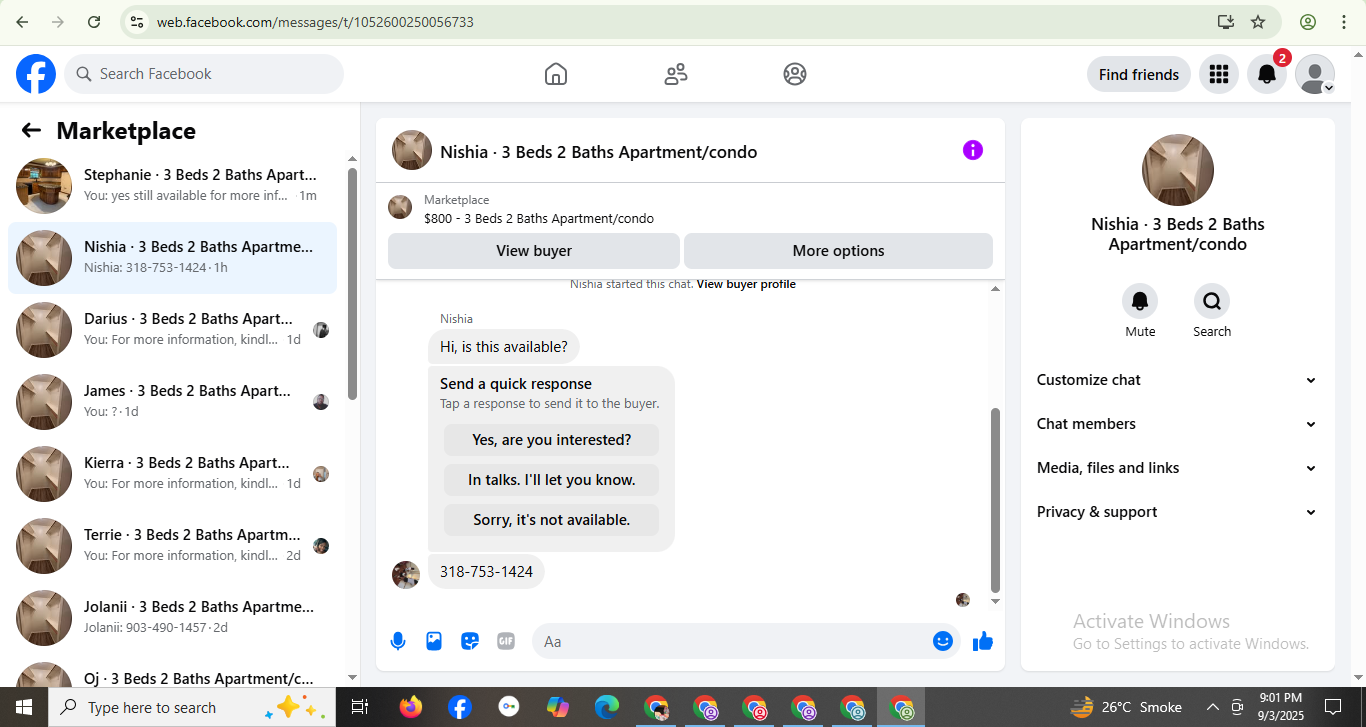Click the browser back arrow

(x=22, y=22)
